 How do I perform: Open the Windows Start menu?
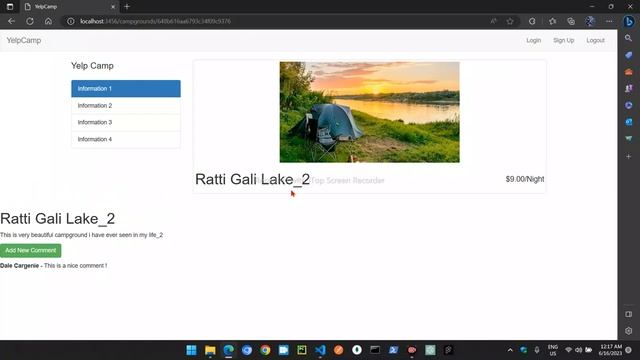[191, 350]
